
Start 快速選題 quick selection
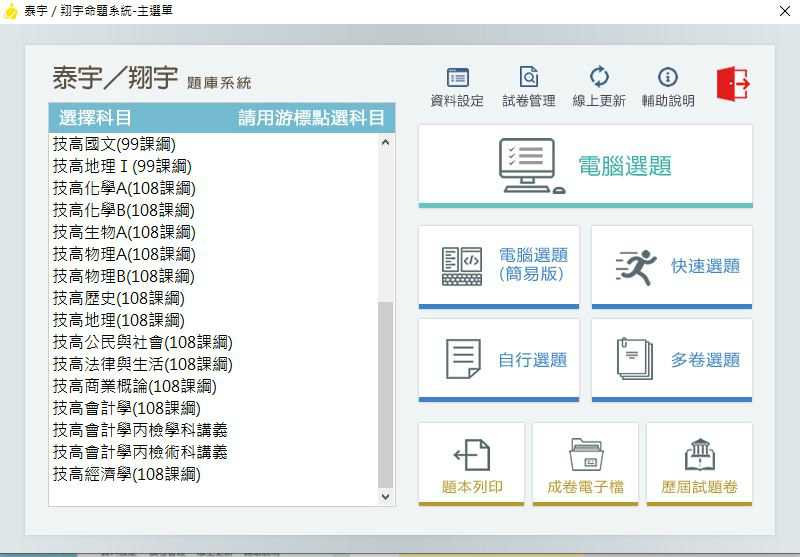coord(672,267)
